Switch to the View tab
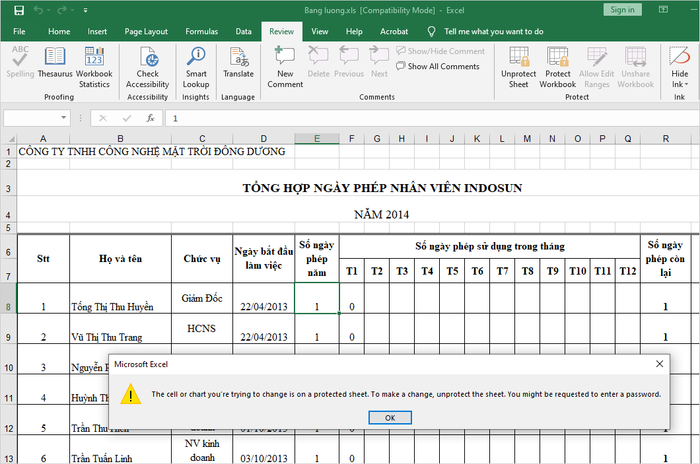 [x=320, y=31]
